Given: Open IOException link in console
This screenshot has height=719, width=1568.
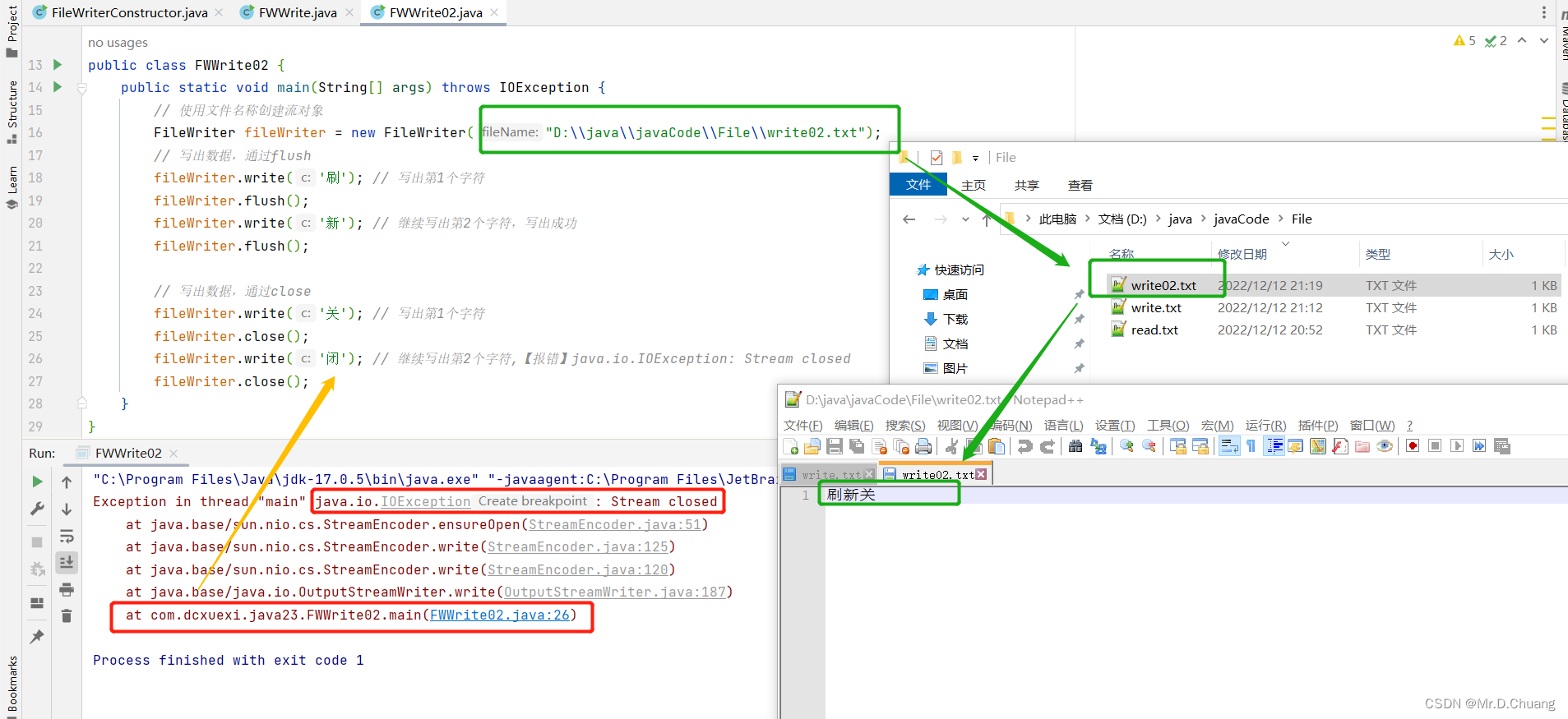Looking at the screenshot, I should [x=425, y=501].
